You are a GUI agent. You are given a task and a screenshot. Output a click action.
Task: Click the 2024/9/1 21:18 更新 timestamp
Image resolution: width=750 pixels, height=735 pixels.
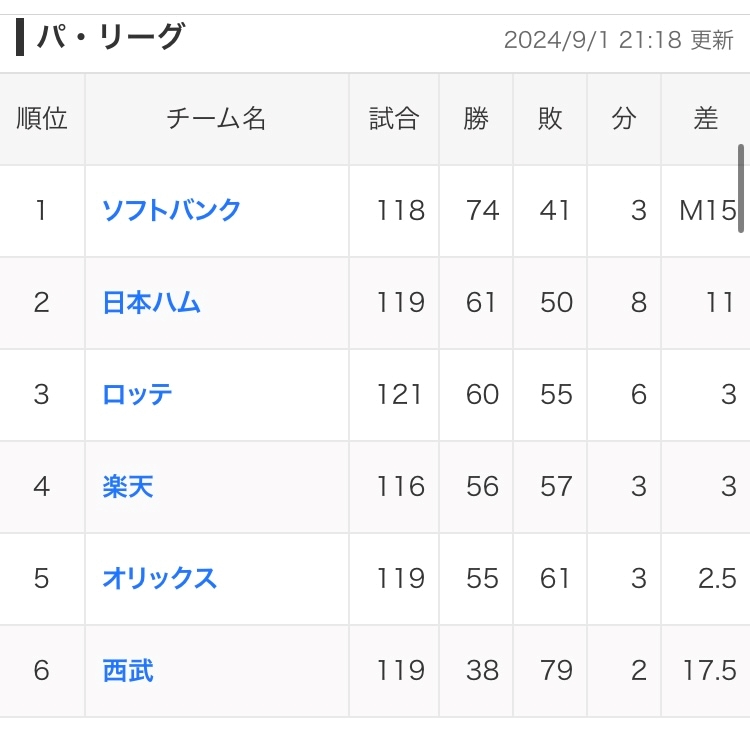pos(618,40)
